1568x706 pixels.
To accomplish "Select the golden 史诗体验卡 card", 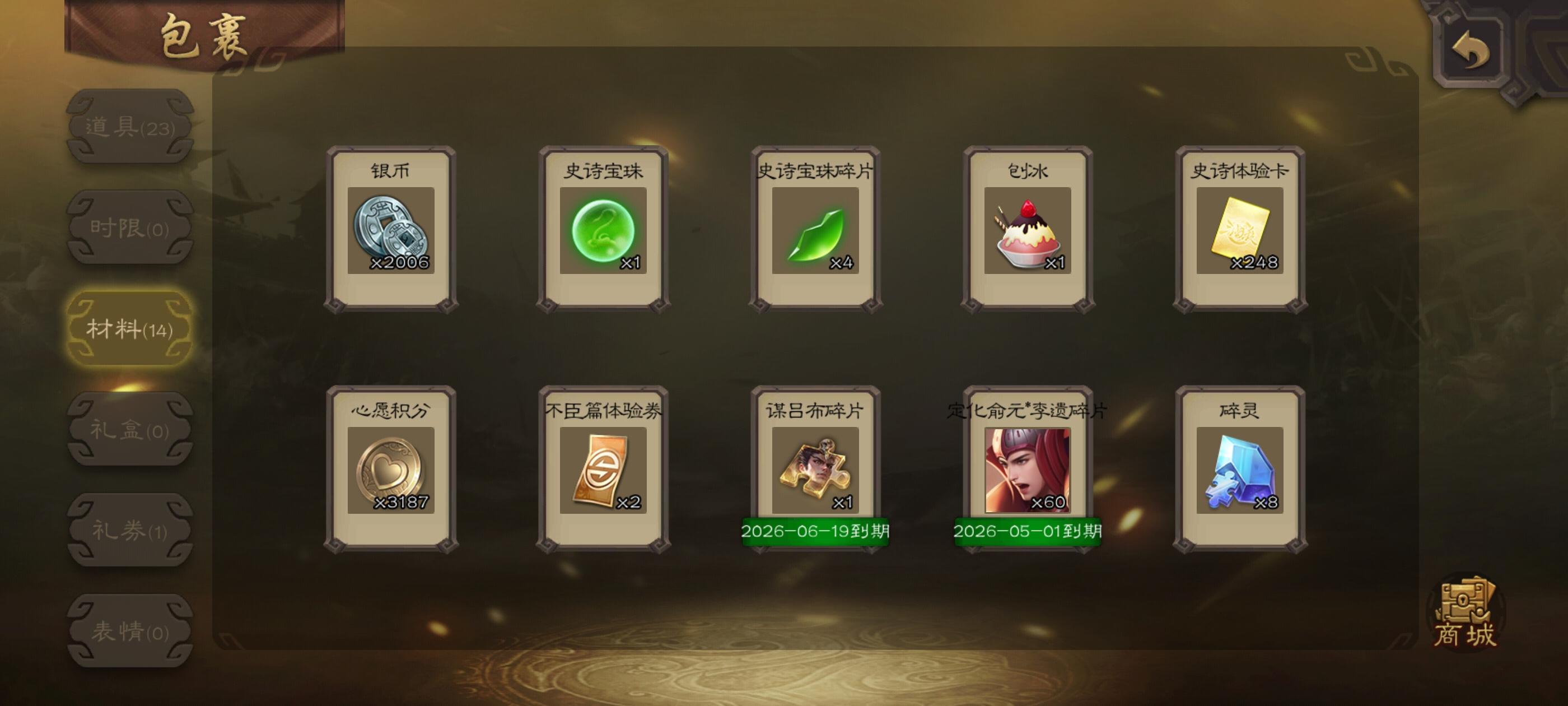I will pyautogui.click(x=1240, y=229).
